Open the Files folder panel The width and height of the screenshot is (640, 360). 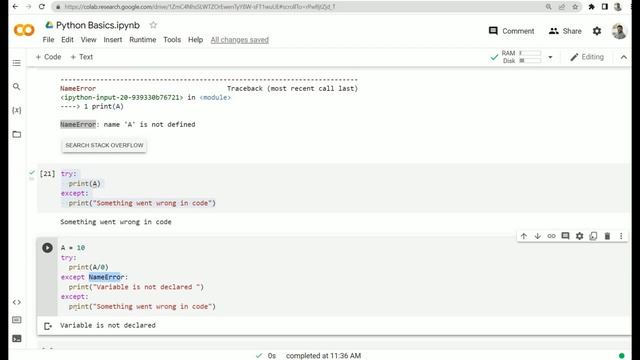click(17, 134)
